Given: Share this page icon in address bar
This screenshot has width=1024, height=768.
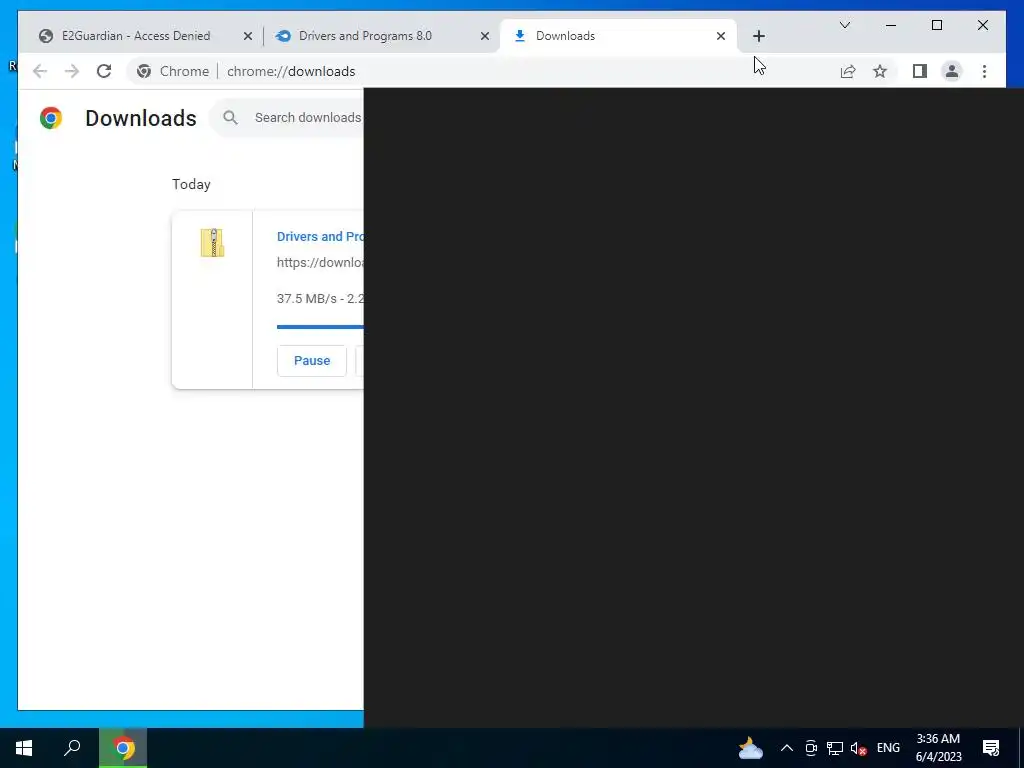Looking at the screenshot, I should (848, 71).
